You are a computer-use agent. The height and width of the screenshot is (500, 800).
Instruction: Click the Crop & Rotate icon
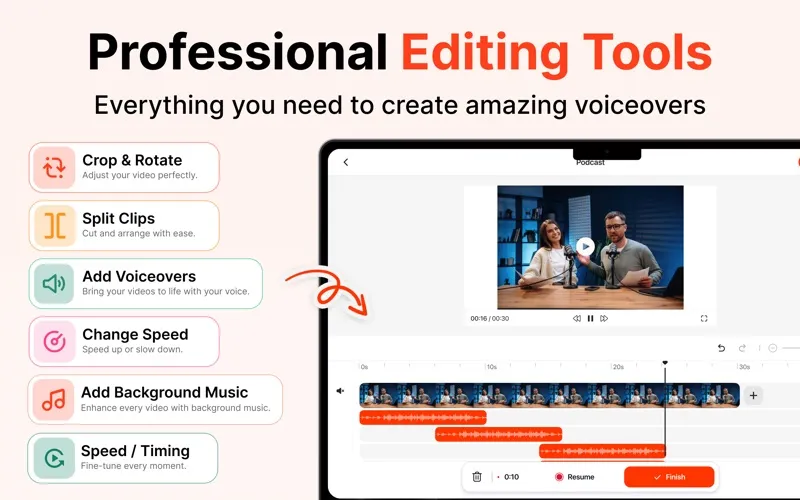[55, 167]
